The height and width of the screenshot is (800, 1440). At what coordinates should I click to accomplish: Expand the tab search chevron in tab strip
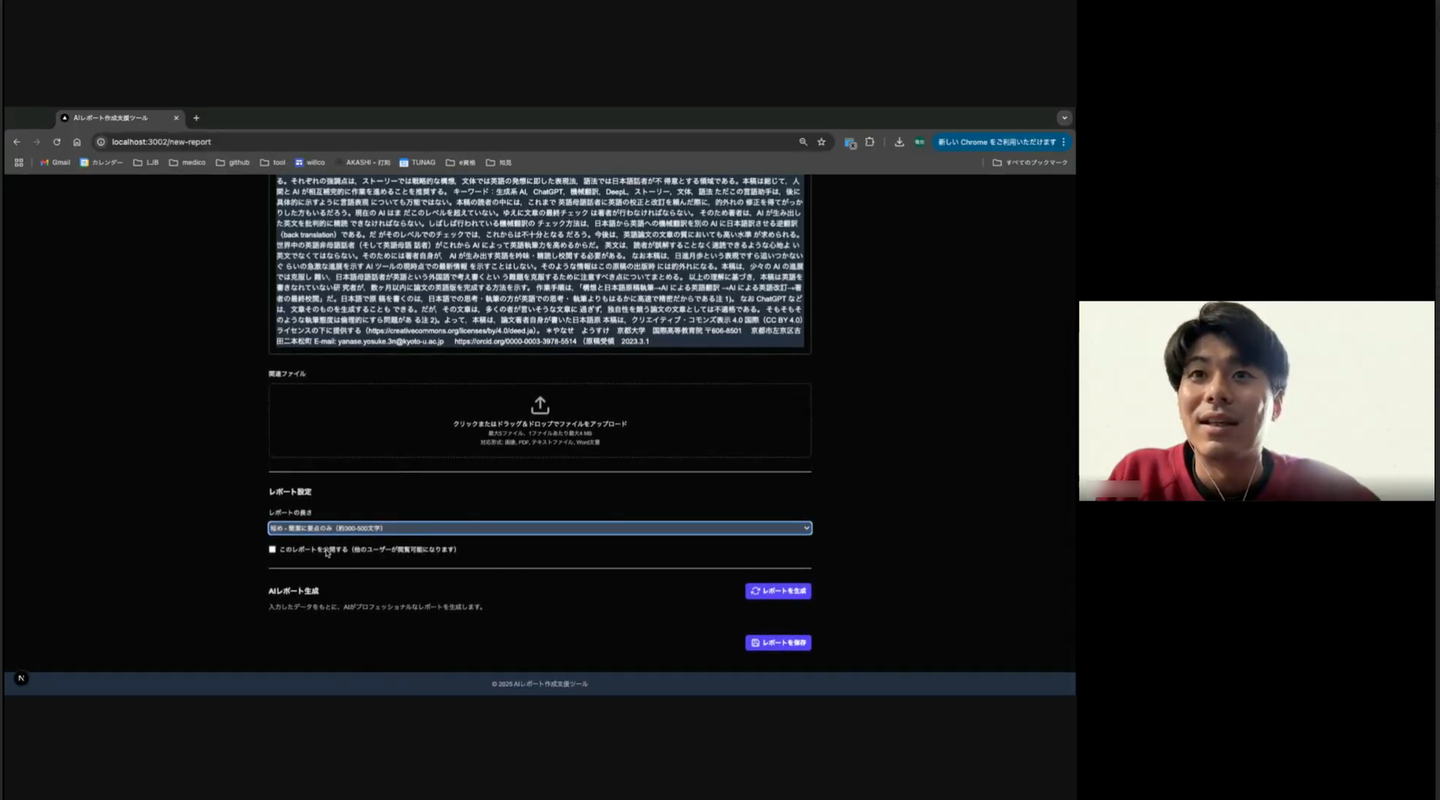1064,118
